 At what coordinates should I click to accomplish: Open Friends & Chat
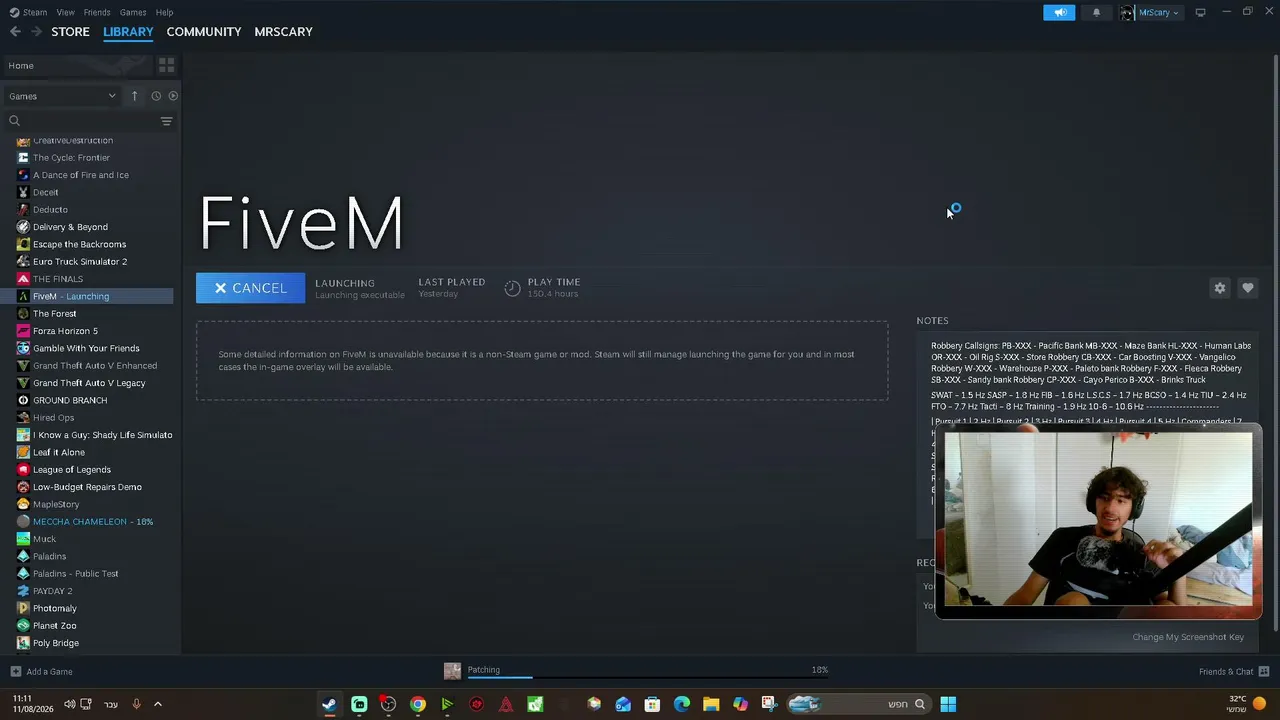(x=1233, y=672)
